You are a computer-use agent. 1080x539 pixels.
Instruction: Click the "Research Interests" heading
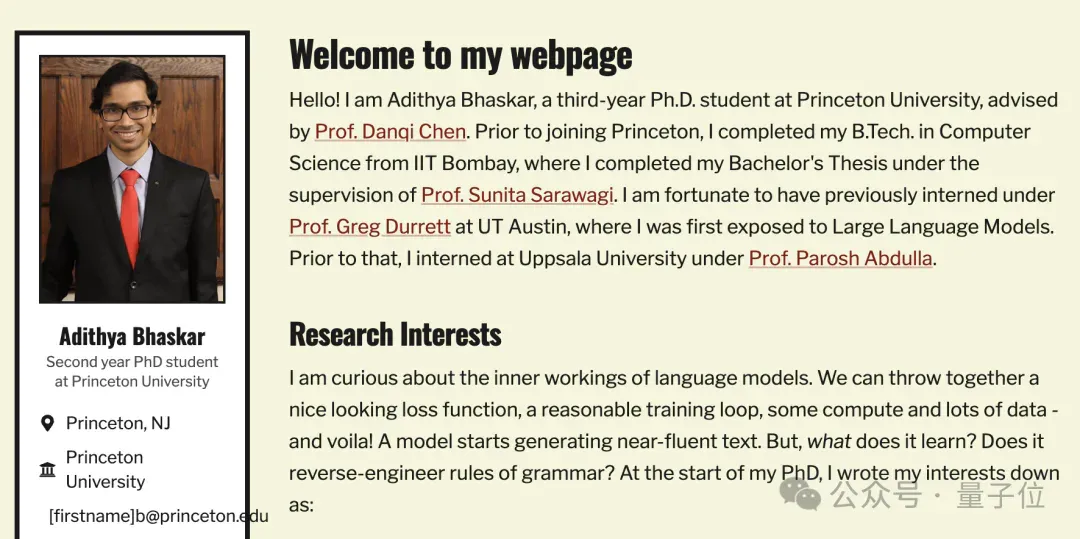tap(395, 334)
